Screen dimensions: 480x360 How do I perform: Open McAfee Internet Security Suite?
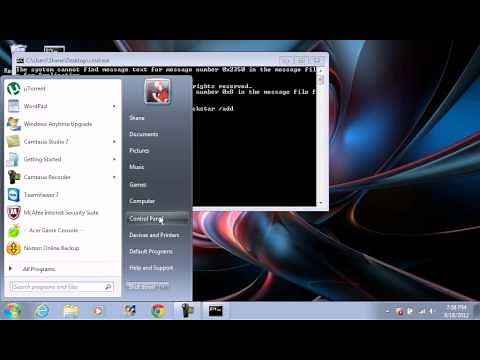(x=62, y=213)
